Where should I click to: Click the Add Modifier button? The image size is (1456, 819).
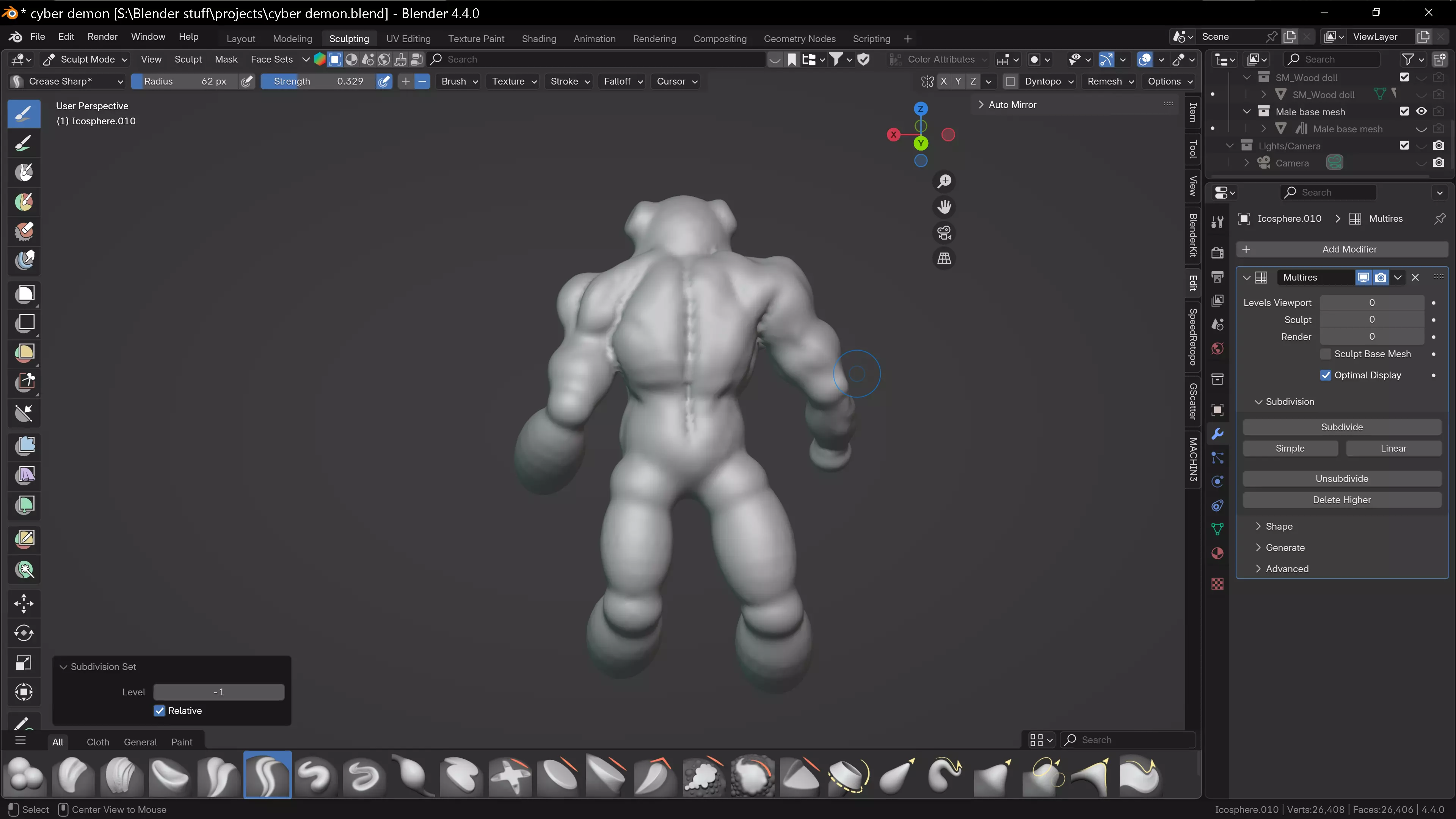click(1342, 249)
